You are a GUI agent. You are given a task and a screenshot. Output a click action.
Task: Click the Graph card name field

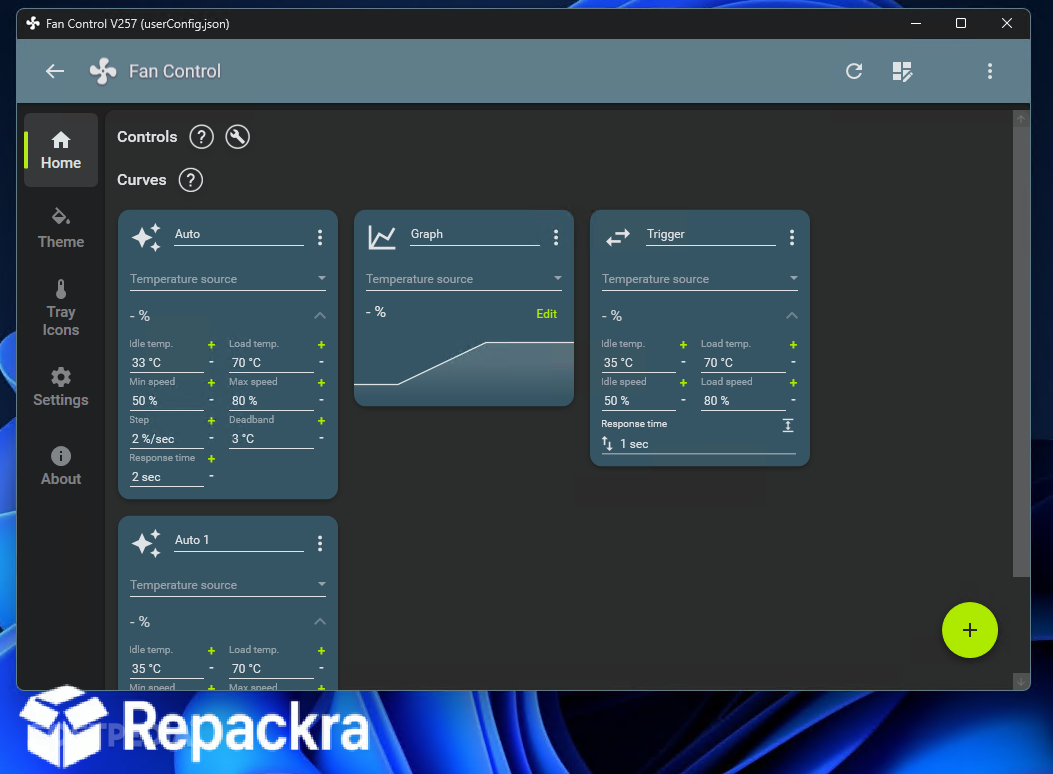(475, 234)
